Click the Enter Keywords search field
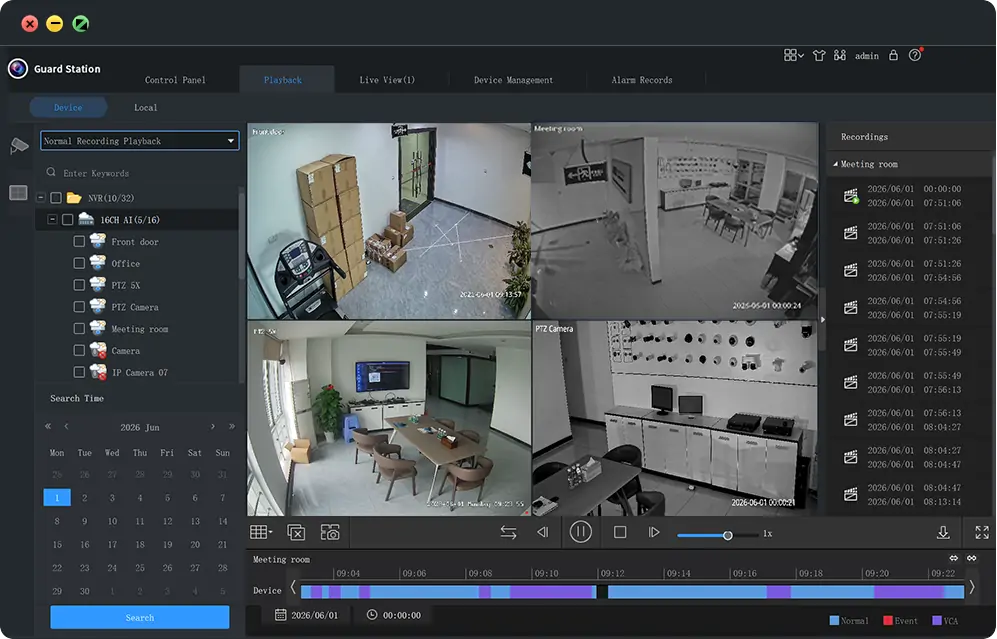This screenshot has width=997, height=639. click(x=140, y=173)
